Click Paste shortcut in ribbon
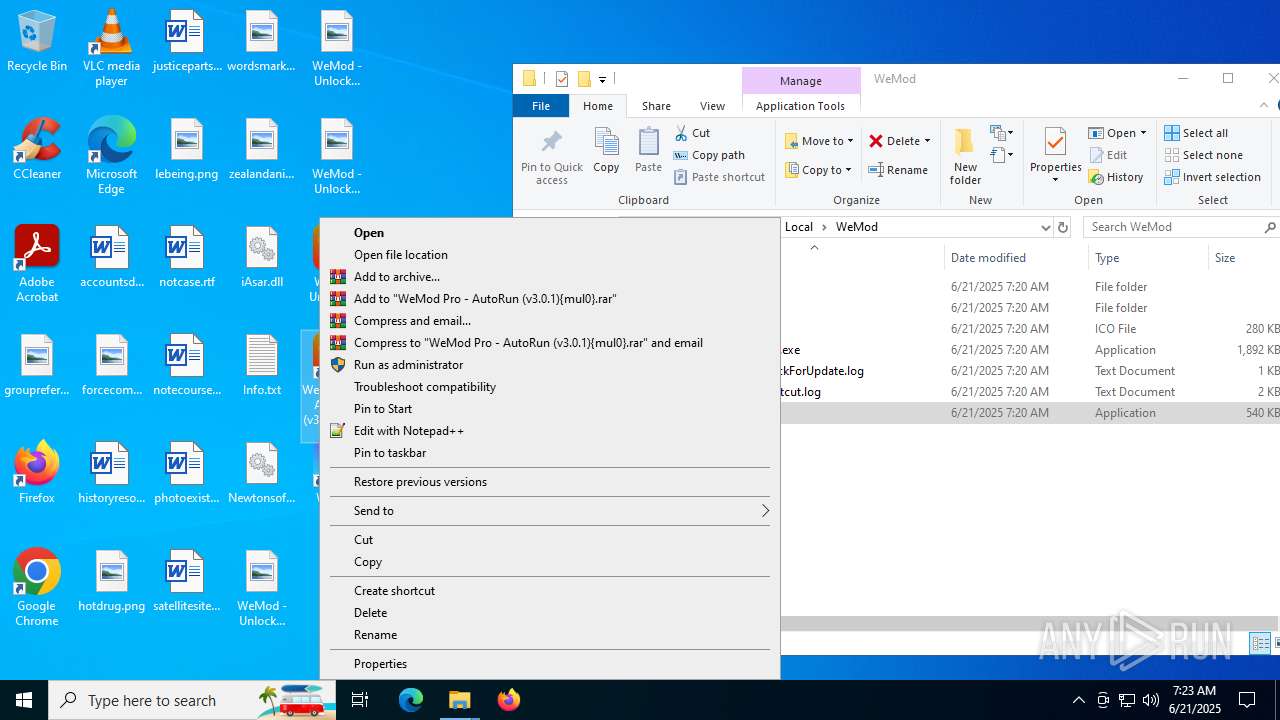Screen dimensions: 1280x720 [719, 177]
